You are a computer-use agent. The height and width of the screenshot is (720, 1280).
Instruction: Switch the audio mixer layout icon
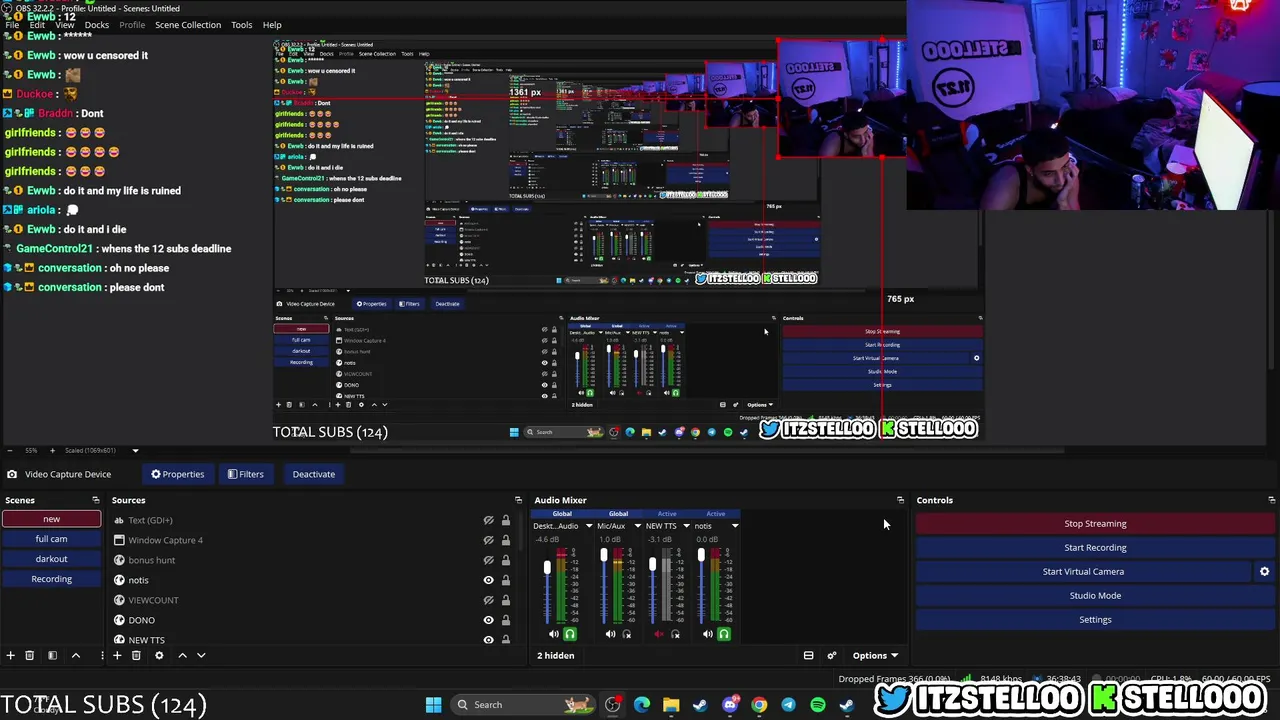(x=808, y=655)
